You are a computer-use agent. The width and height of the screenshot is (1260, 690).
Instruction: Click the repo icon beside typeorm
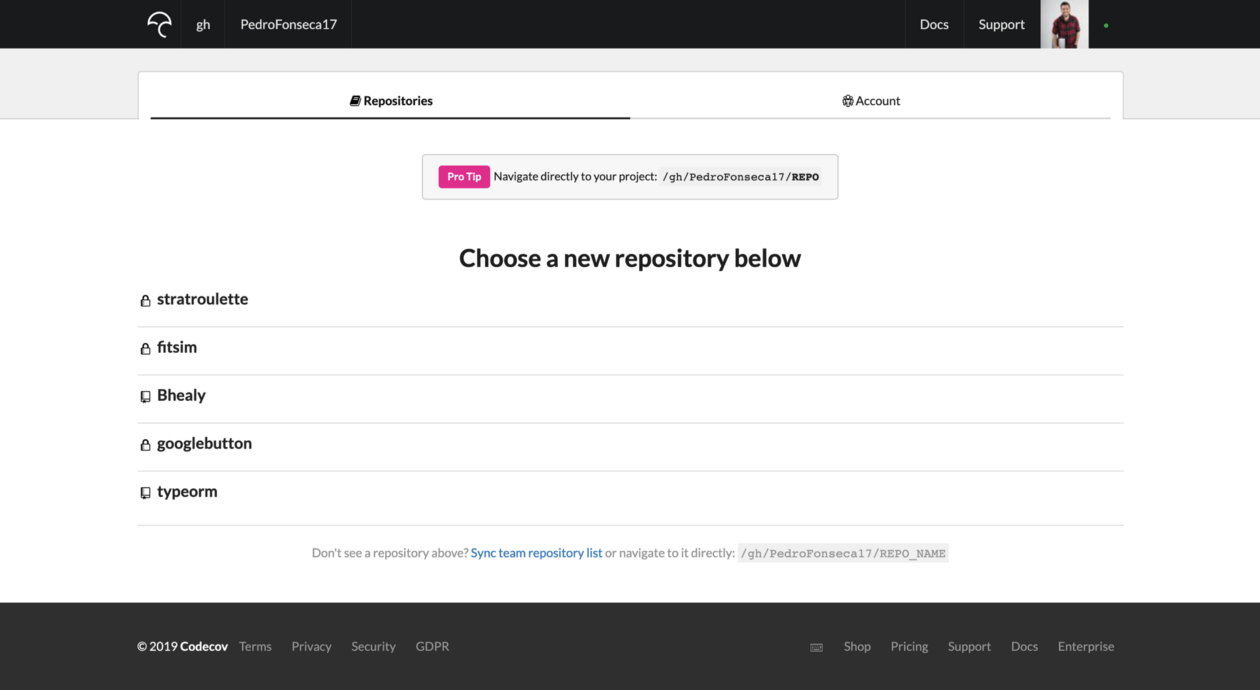(x=145, y=493)
